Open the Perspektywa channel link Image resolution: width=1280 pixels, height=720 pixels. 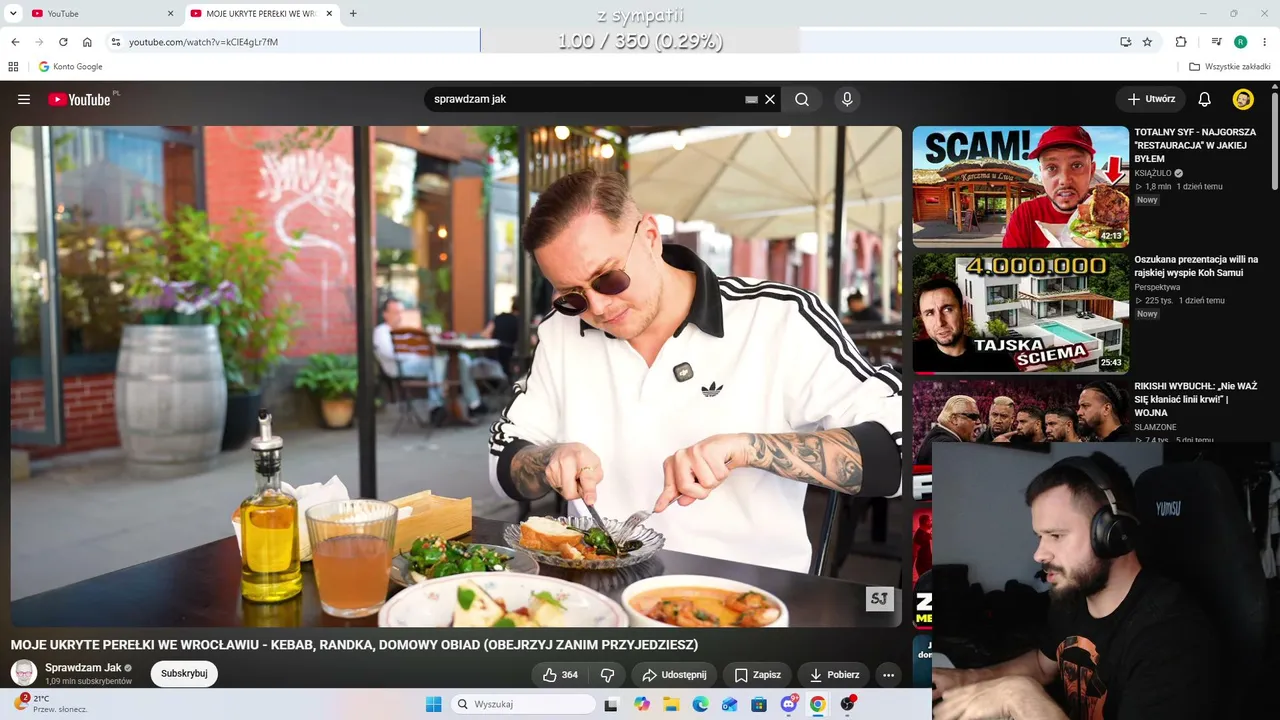pyautogui.click(x=1157, y=287)
